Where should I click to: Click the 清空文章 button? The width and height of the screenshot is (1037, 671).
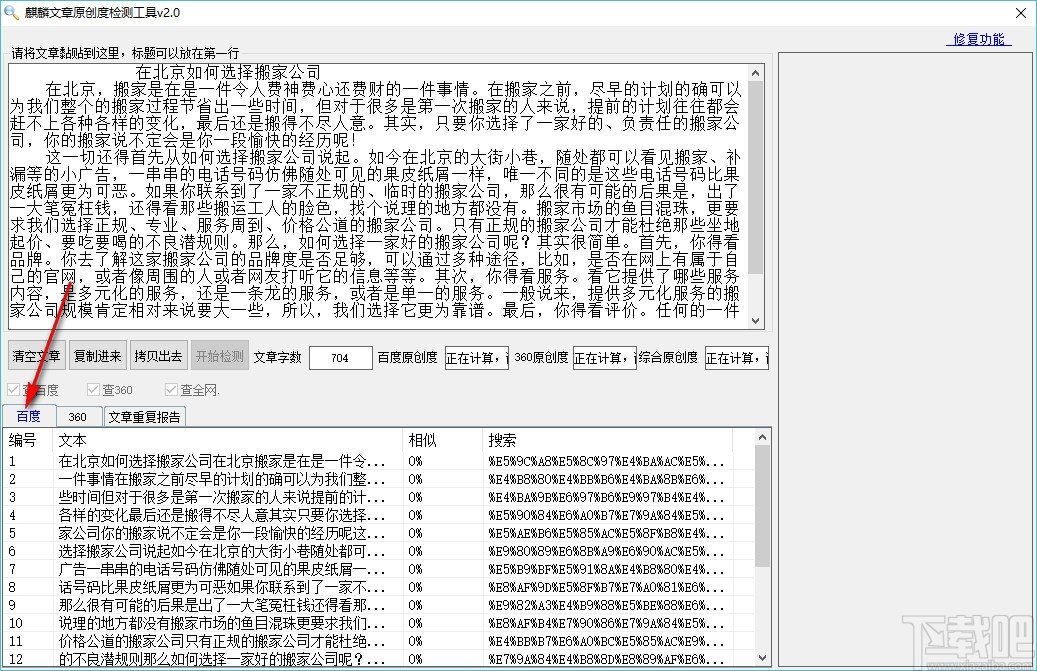36,356
